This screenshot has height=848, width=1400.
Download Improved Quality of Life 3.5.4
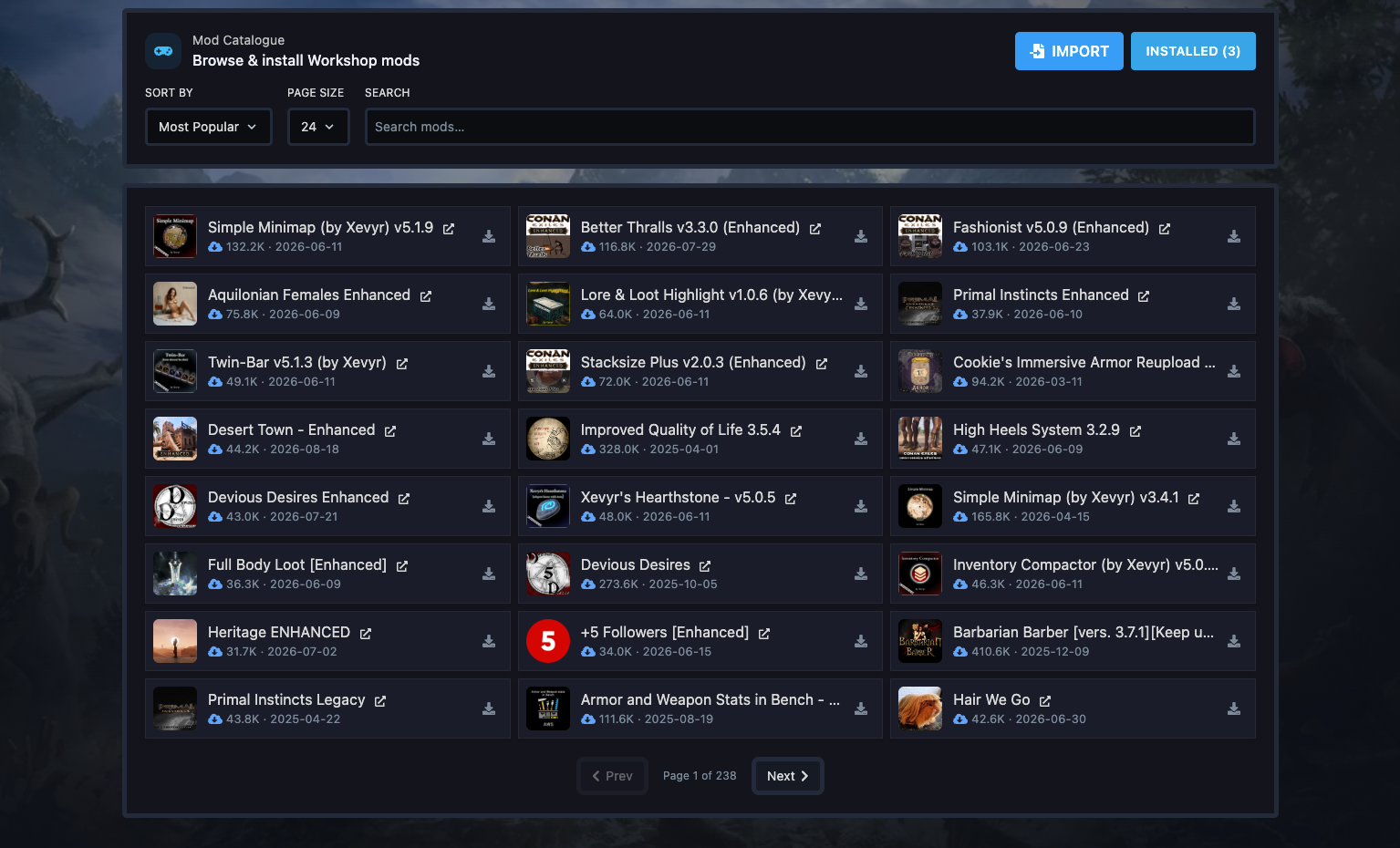(x=861, y=439)
